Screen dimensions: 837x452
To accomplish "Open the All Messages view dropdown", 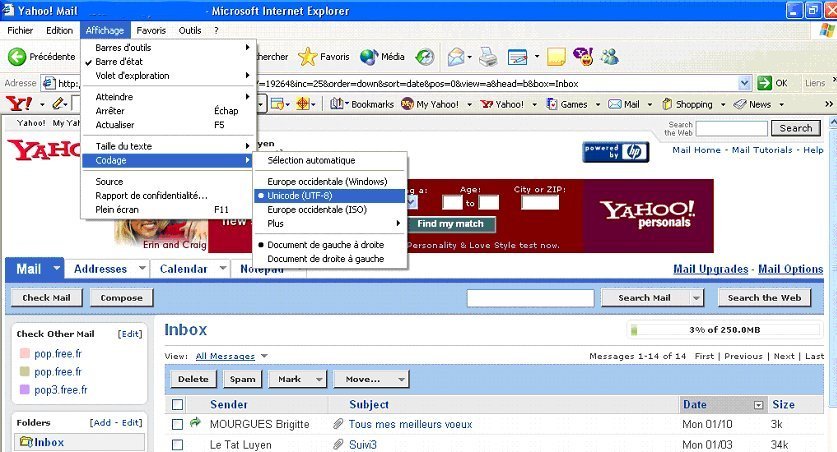I will pyautogui.click(x=232, y=356).
